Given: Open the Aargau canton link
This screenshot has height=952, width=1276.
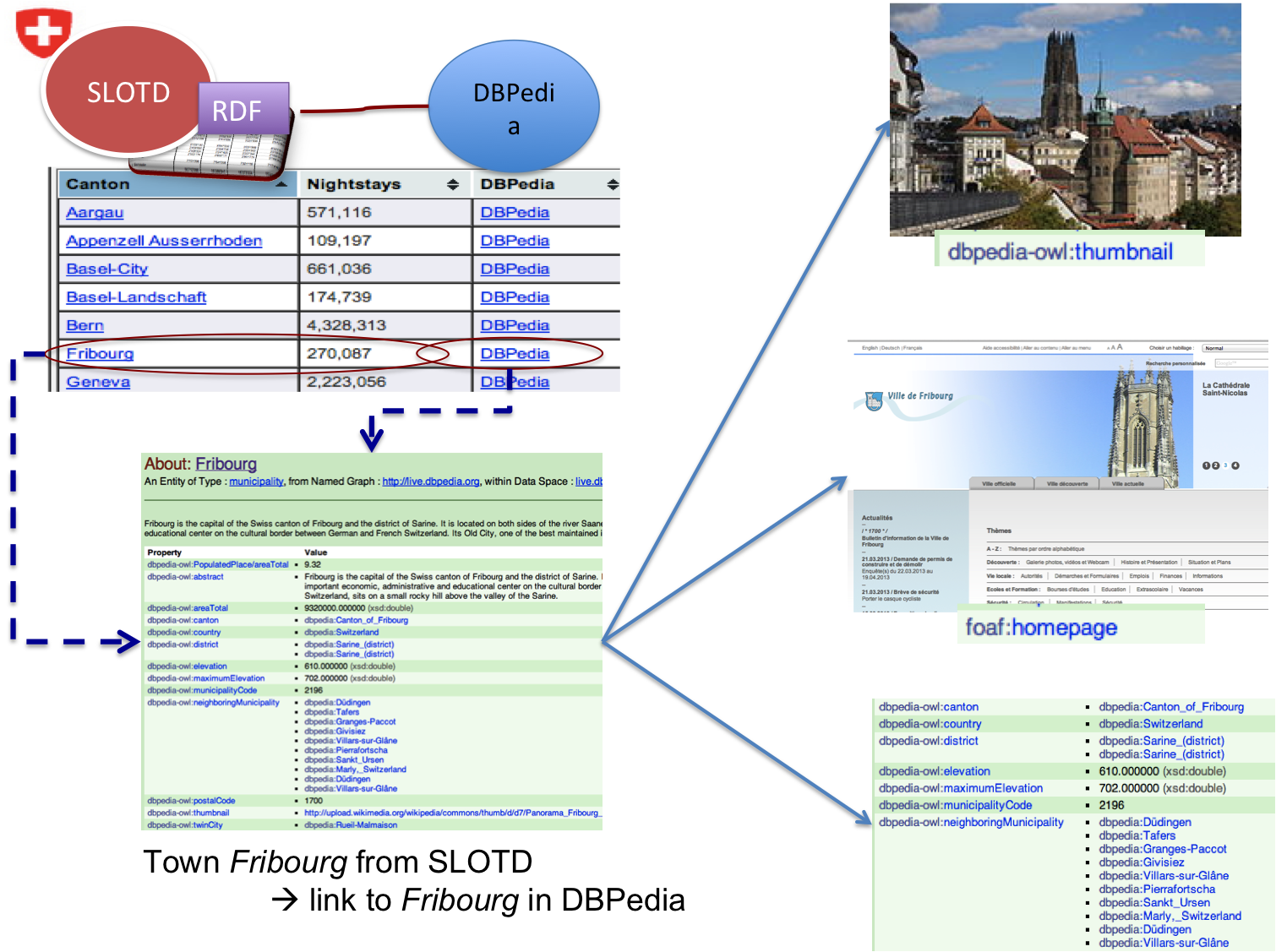Looking at the screenshot, I should click(95, 213).
